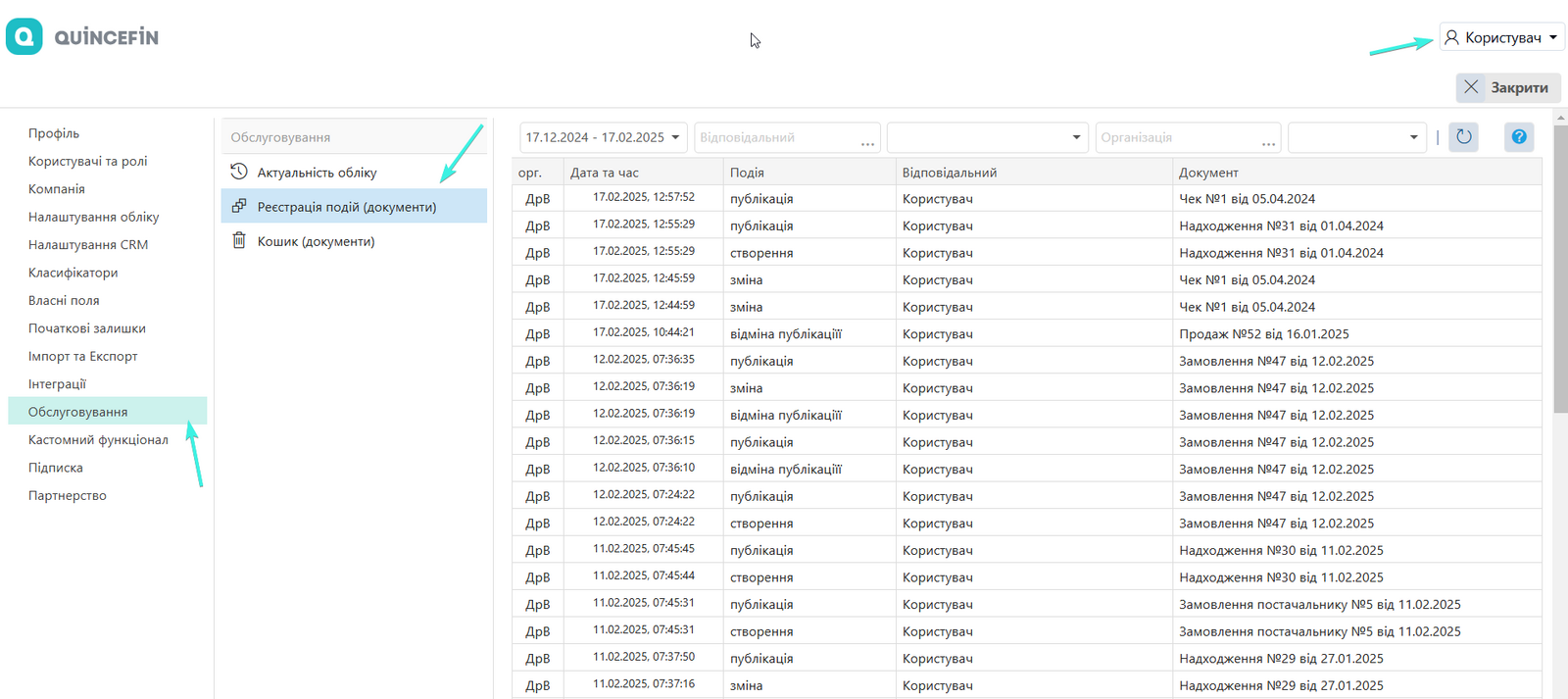The width and height of the screenshot is (1568, 699).
Task: Click the QuinceFin logo icon
Action: pyautogui.click(x=24, y=37)
